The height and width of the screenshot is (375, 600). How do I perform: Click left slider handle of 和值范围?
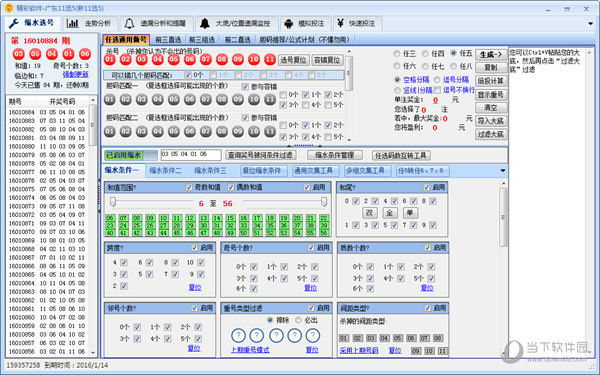[113, 202]
